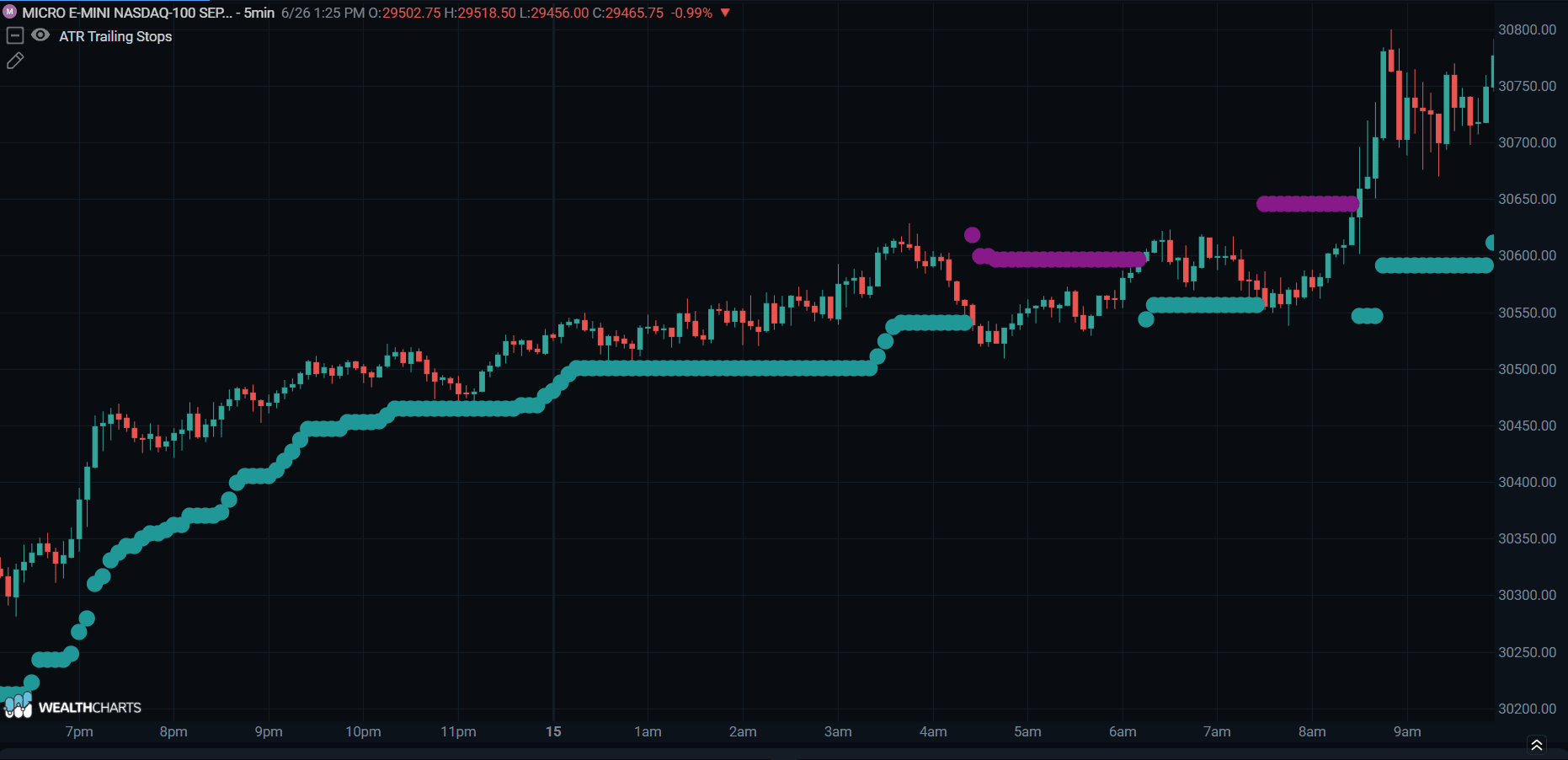Click the 30800.00 price axis label
Screen dimensions: 1568x760
click(x=1527, y=29)
